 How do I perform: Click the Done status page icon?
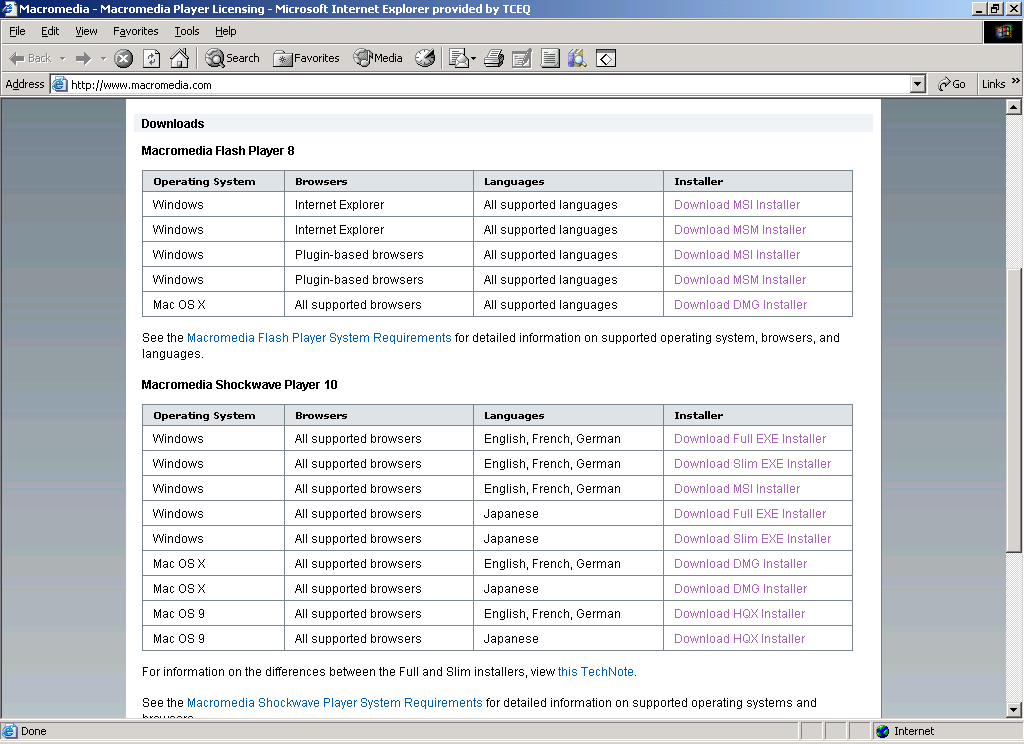point(9,731)
